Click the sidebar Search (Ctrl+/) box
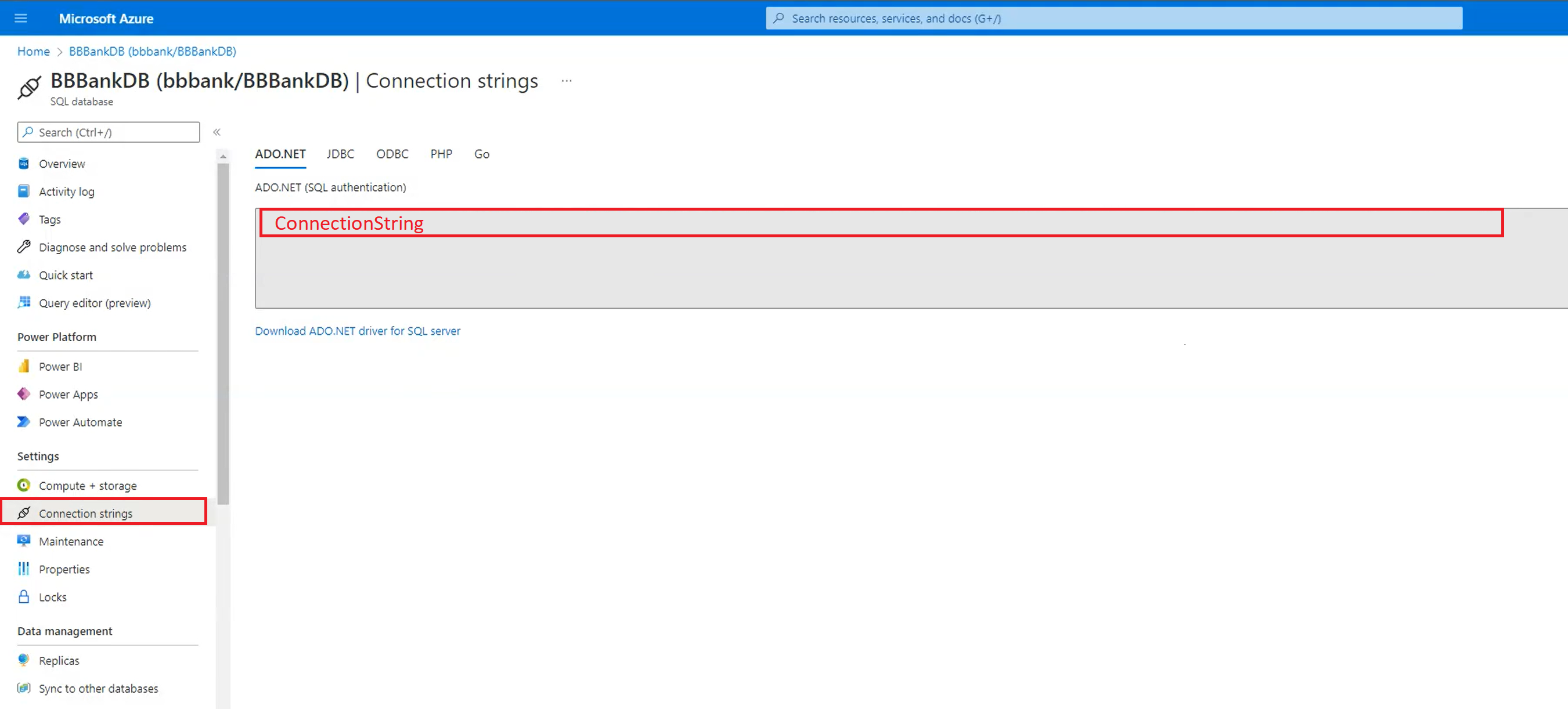Viewport: 1568px width, 709px height. point(109,132)
